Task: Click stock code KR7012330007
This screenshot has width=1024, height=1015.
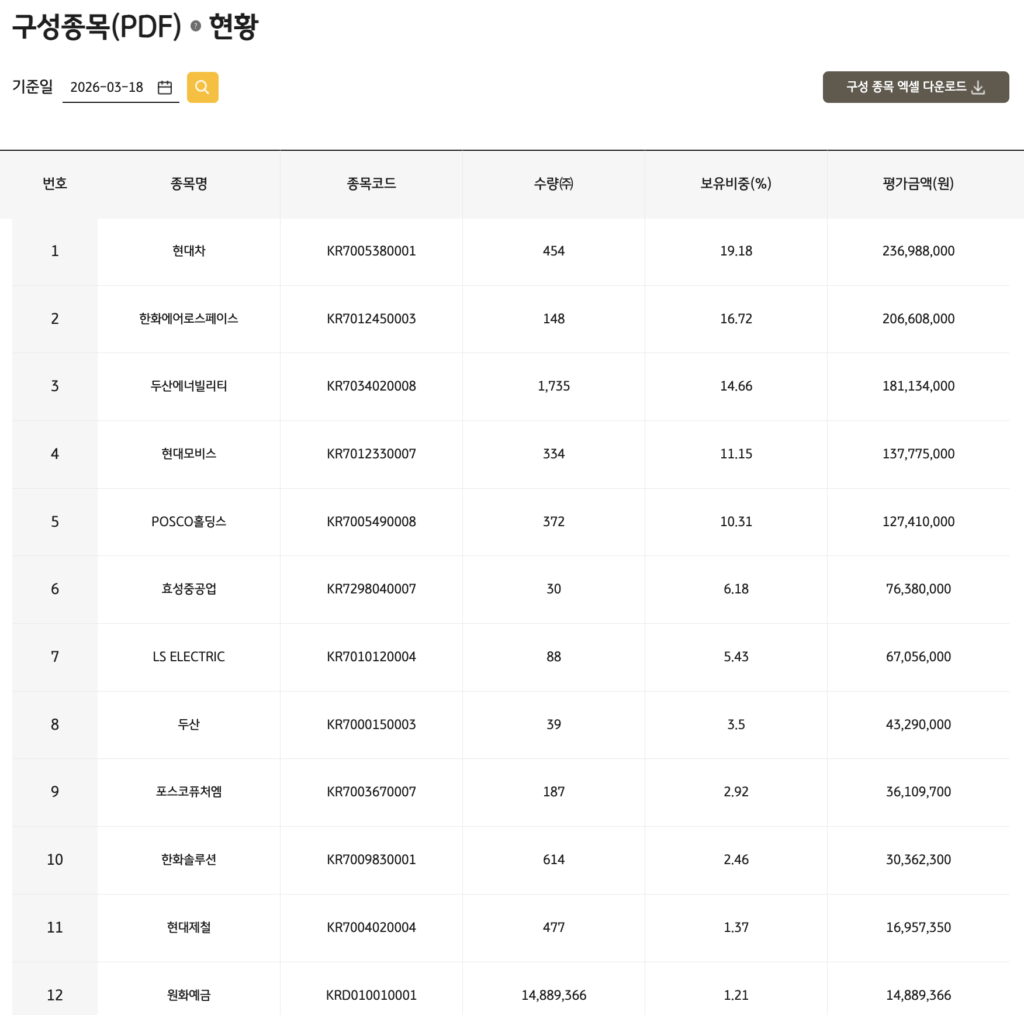Action: 371,454
